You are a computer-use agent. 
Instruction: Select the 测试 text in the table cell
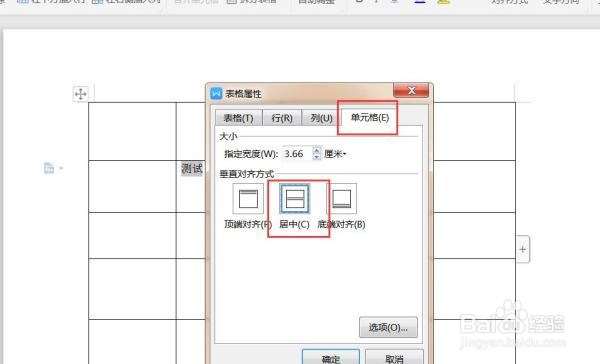point(192,168)
